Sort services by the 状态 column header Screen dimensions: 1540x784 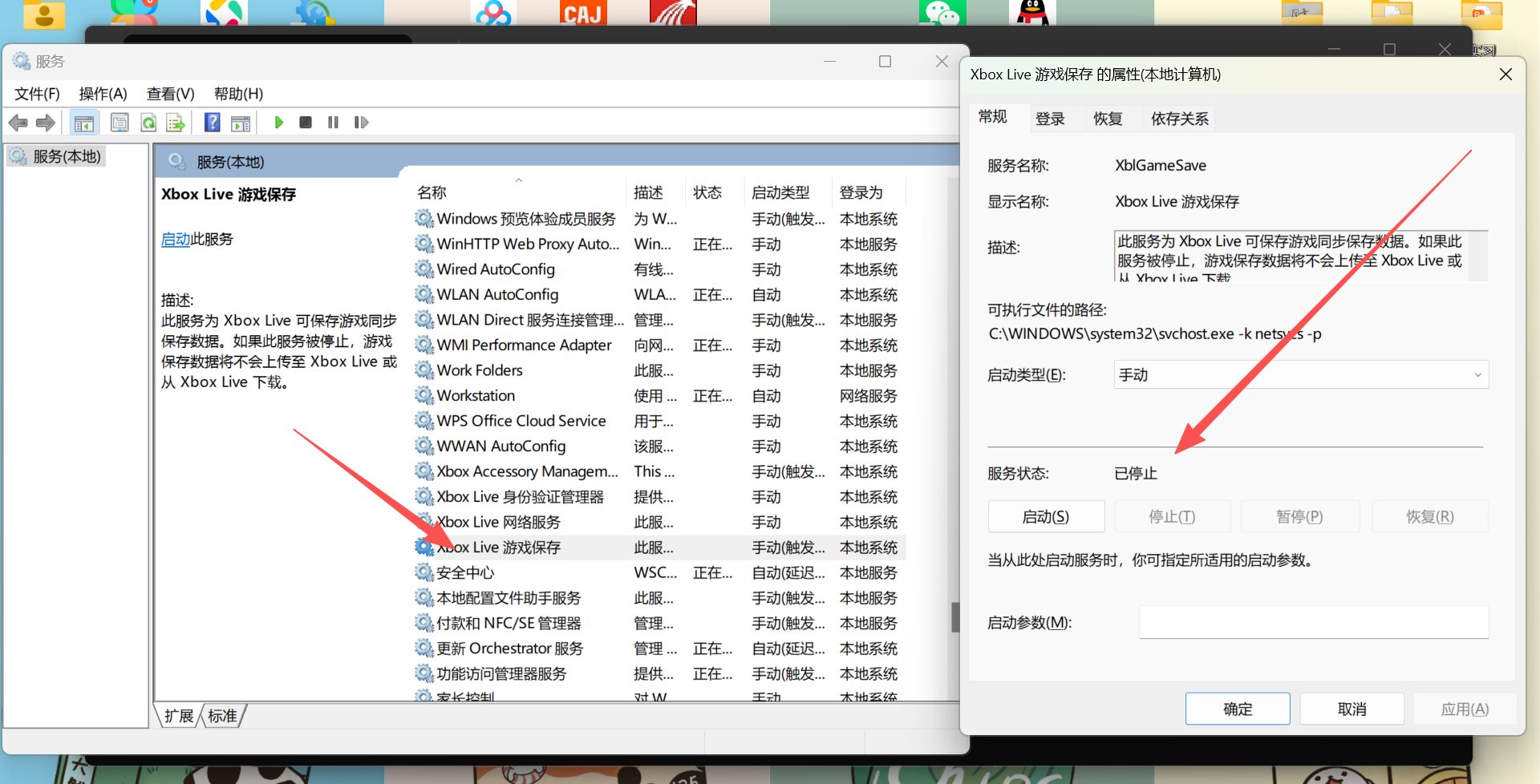(x=715, y=192)
